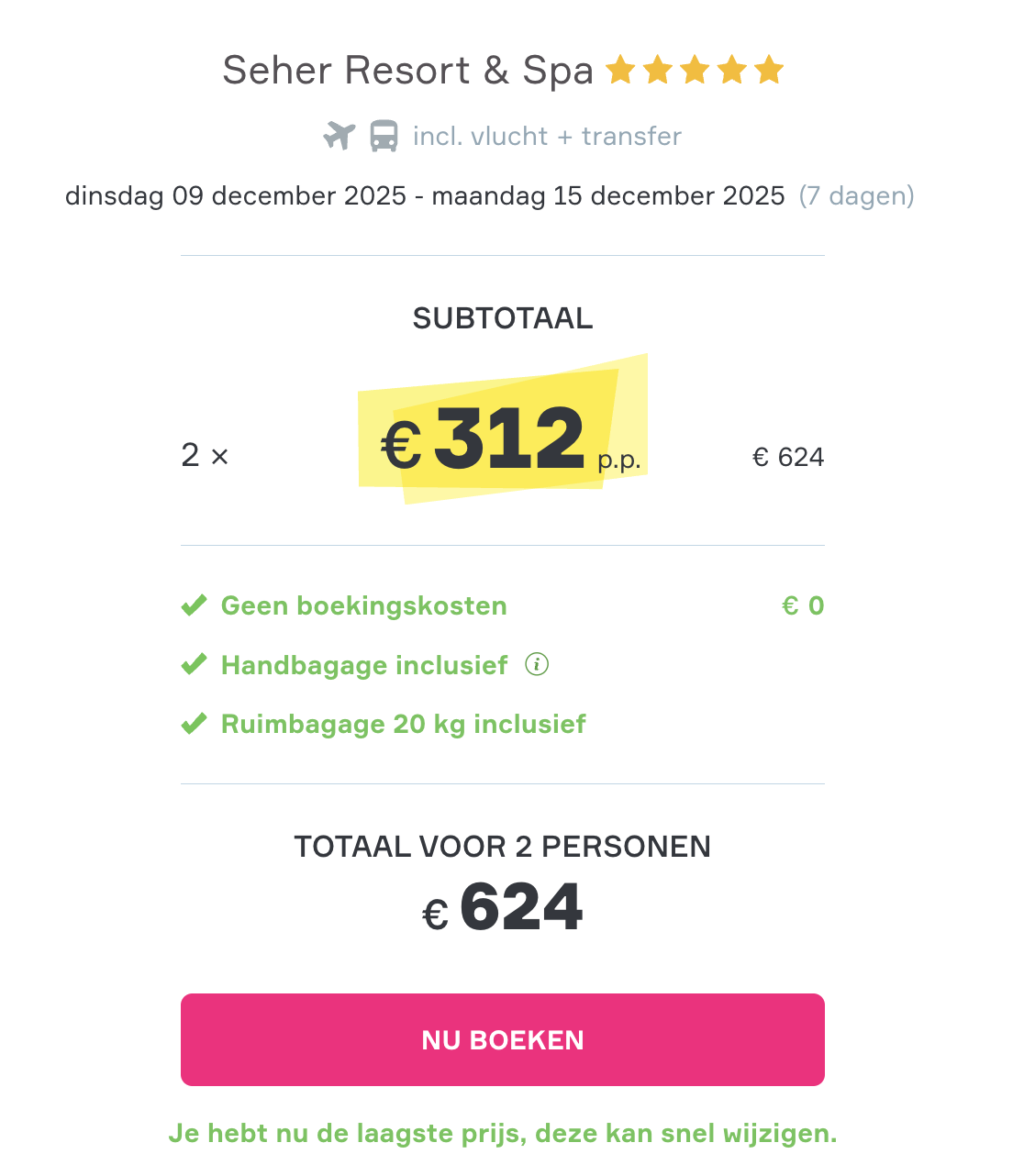Screen dimensions: 1024x1176
Task: Click the lowest price notice text
Action: point(503,1133)
